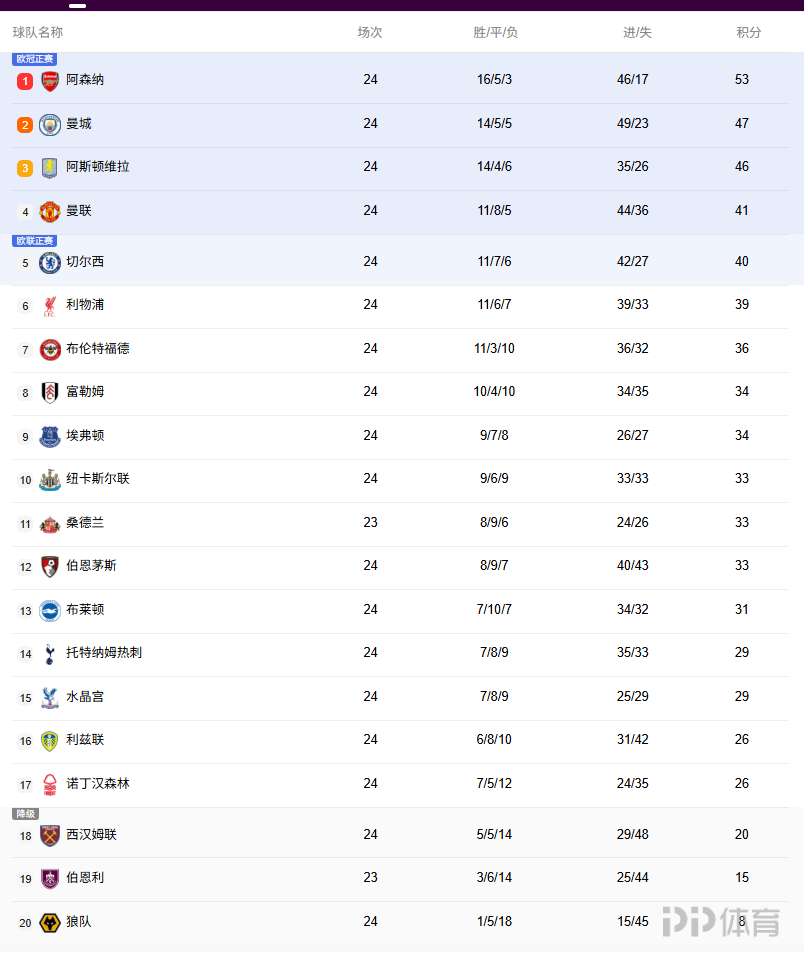The image size is (808, 965).
Task: Click the Wolves club crest icon
Action: pyautogui.click(x=50, y=923)
